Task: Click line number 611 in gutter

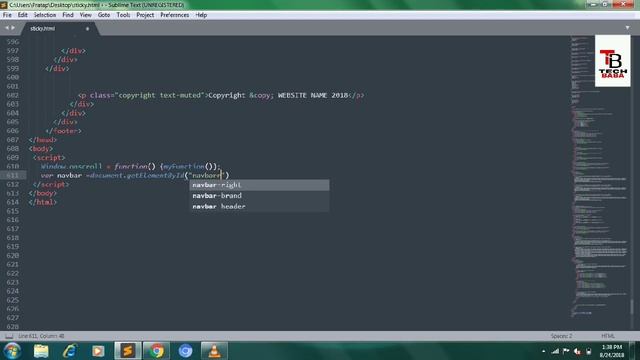Action: (x=13, y=175)
